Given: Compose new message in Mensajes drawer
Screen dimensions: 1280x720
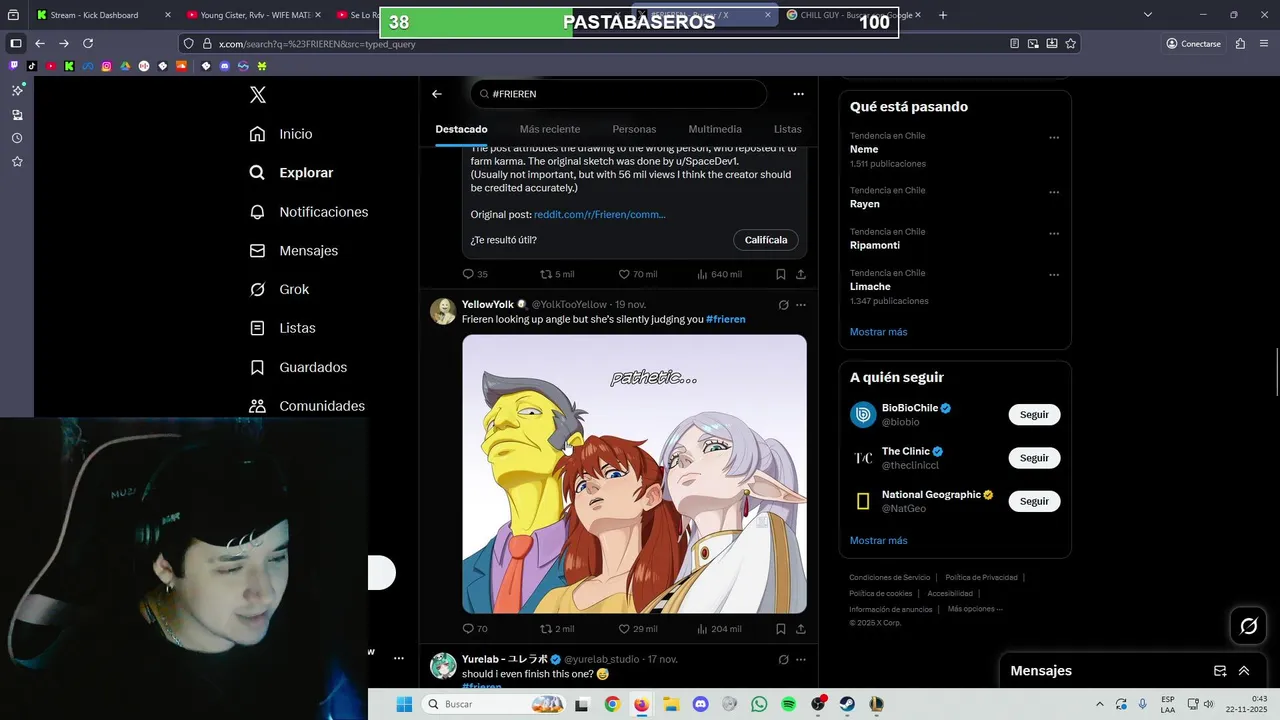Looking at the screenshot, I should pos(1220,671).
